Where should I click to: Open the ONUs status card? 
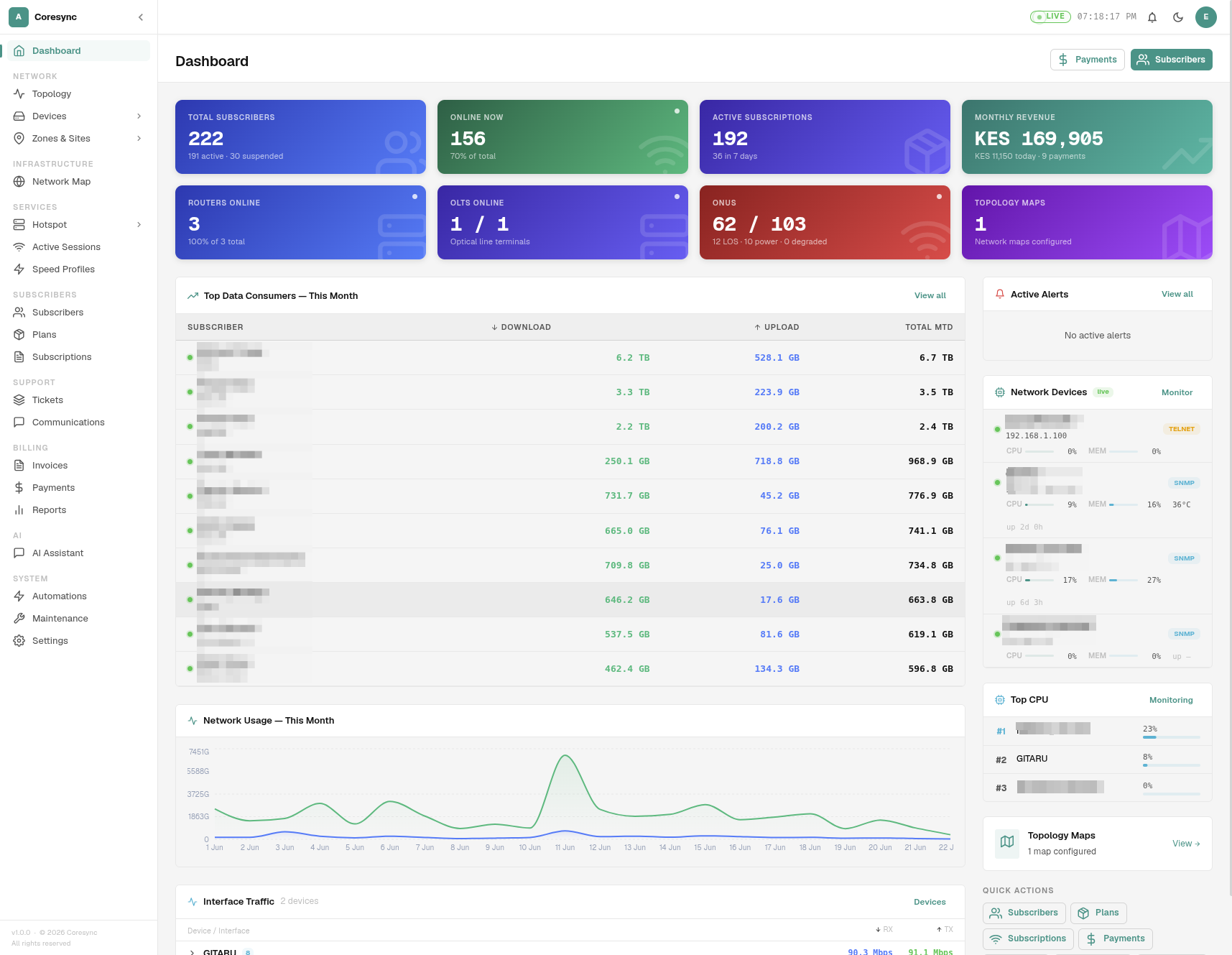[x=825, y=223]
